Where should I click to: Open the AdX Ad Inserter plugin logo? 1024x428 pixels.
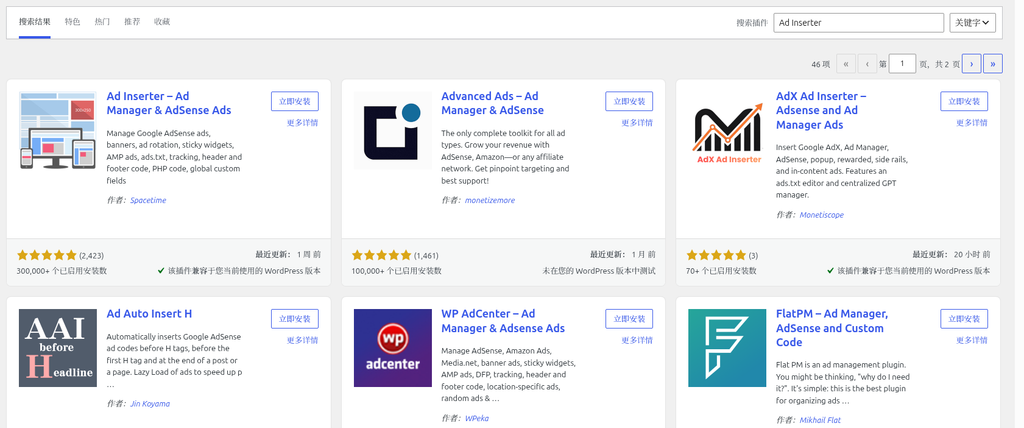[728, 131]
